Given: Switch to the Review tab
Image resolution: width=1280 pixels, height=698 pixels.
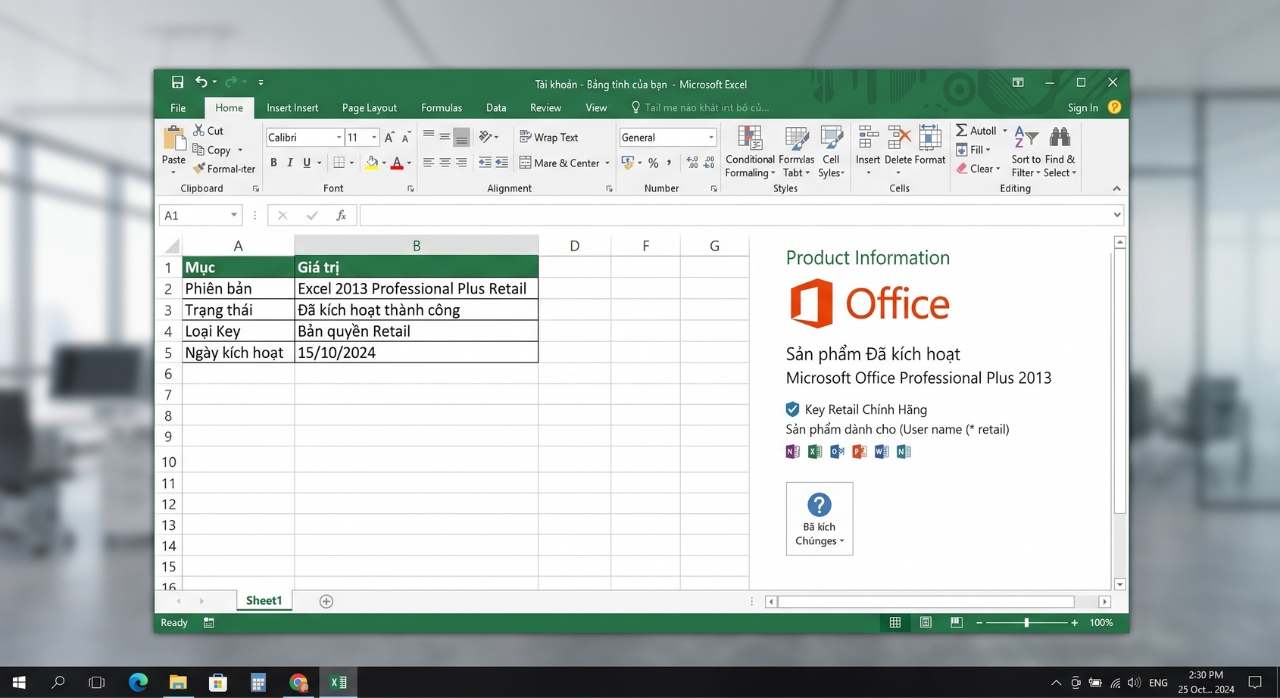Looking at the screenshot, I should pos(546,108).
